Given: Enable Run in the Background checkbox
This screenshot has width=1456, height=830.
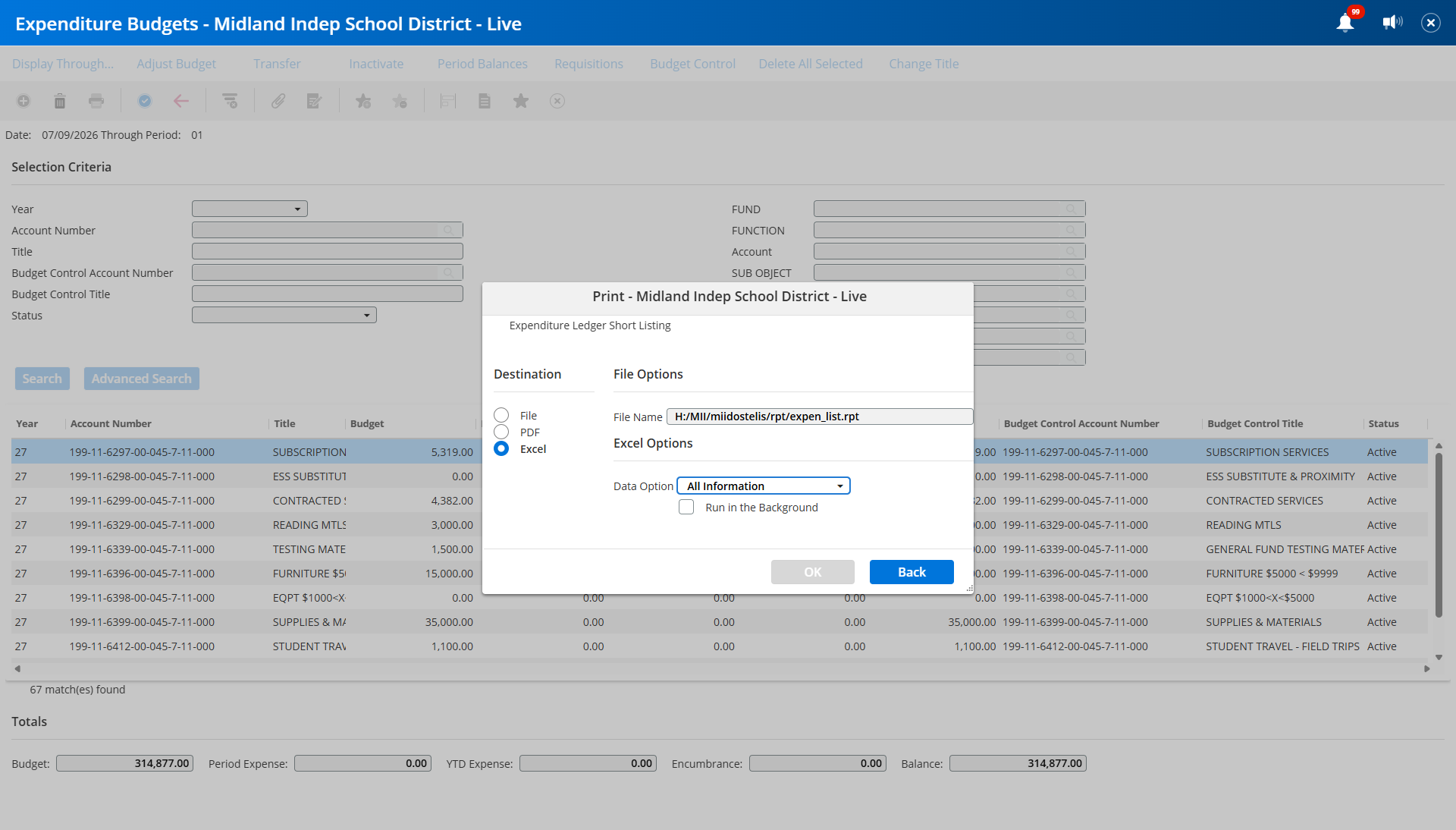Looking at the screenshot, I should coord(686,507).
